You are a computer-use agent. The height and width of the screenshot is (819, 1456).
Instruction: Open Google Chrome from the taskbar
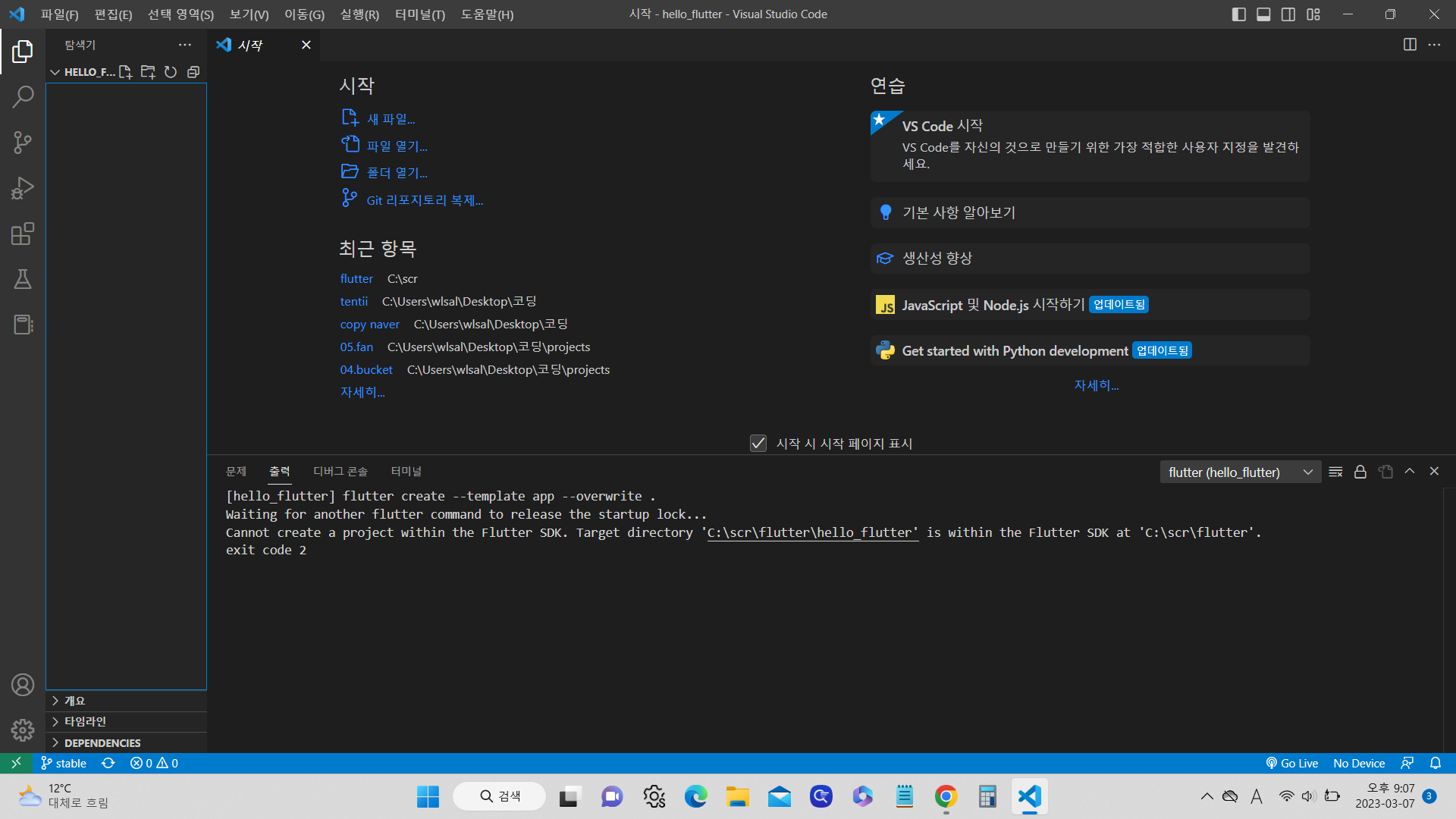click(x=946, y=796)
